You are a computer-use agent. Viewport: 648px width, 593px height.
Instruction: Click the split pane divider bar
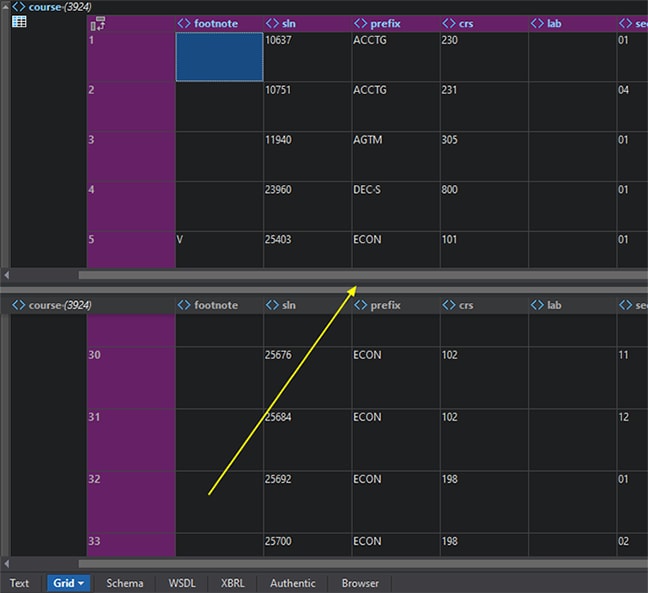(x=324, y=287)
